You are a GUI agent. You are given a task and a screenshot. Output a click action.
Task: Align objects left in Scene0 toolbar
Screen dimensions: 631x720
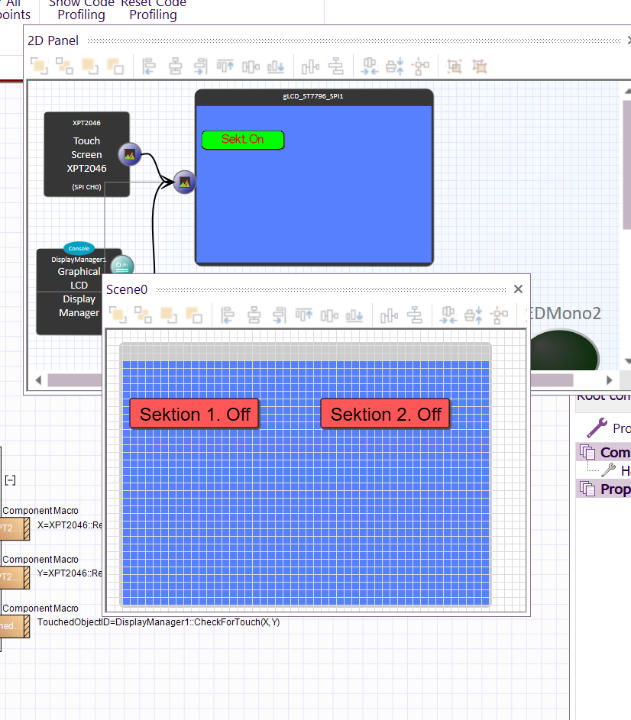[228, 315]
